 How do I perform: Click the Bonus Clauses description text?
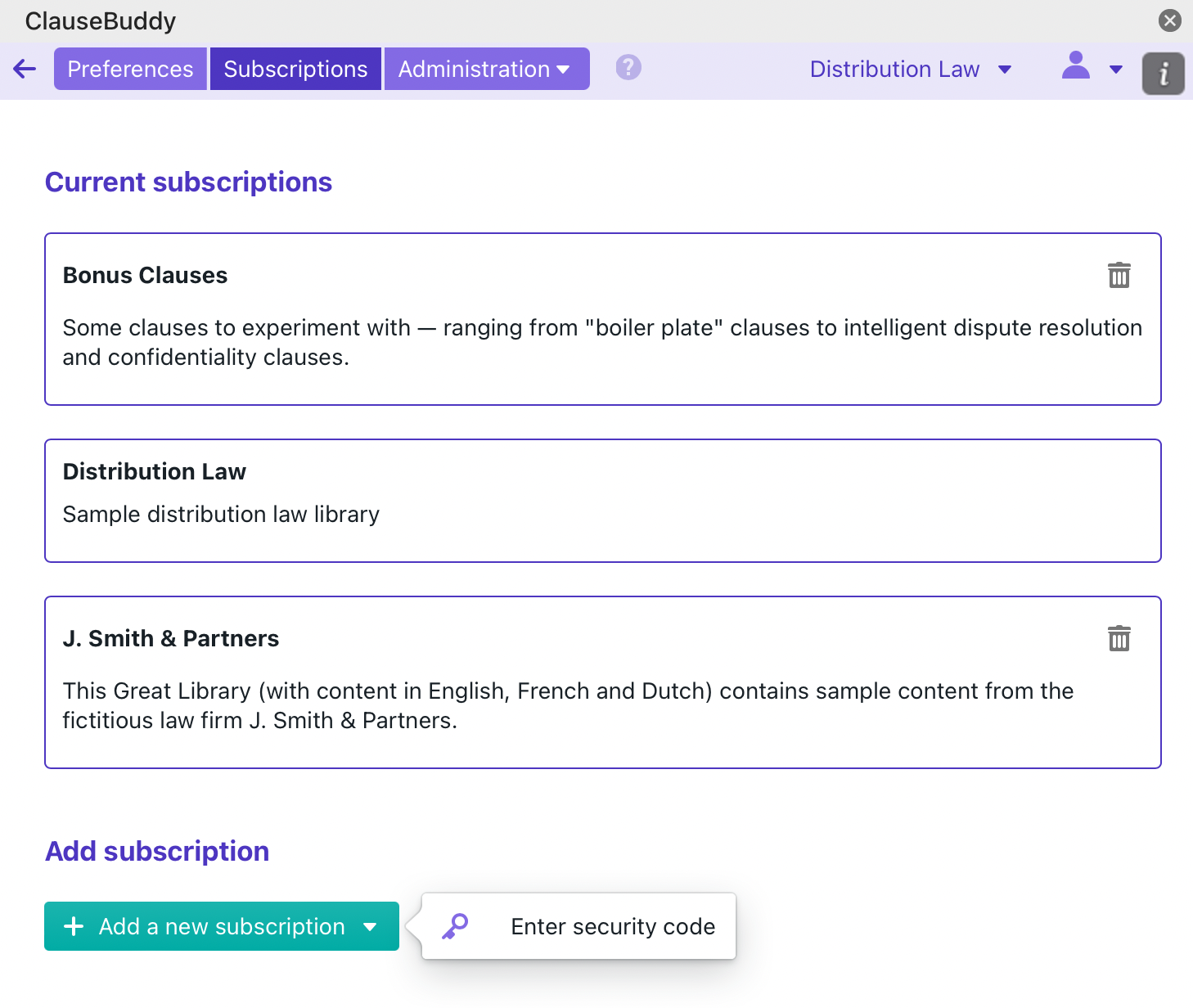(x=602, y=342)
